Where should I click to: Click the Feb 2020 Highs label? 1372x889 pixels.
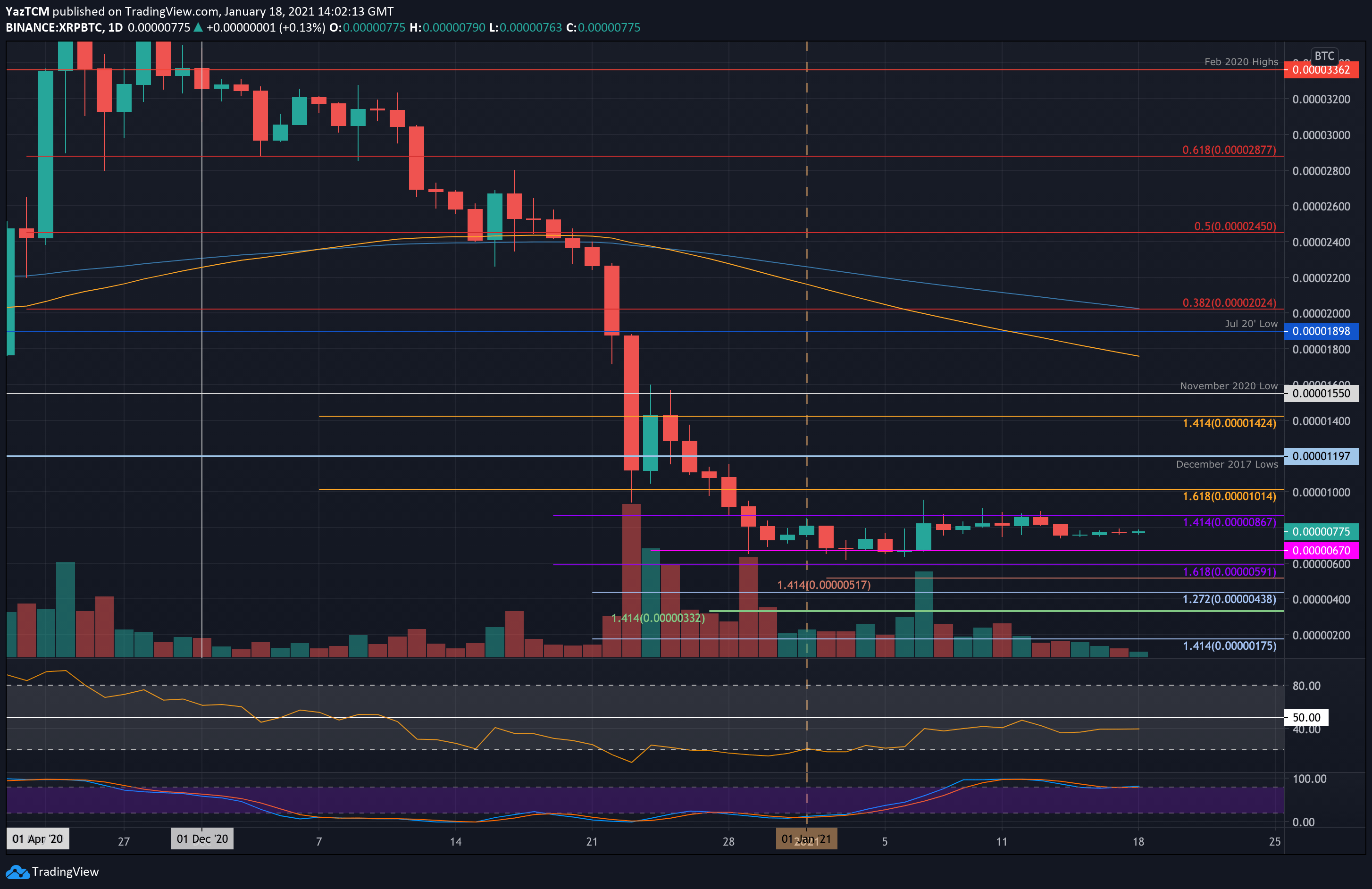point(1241,62)
